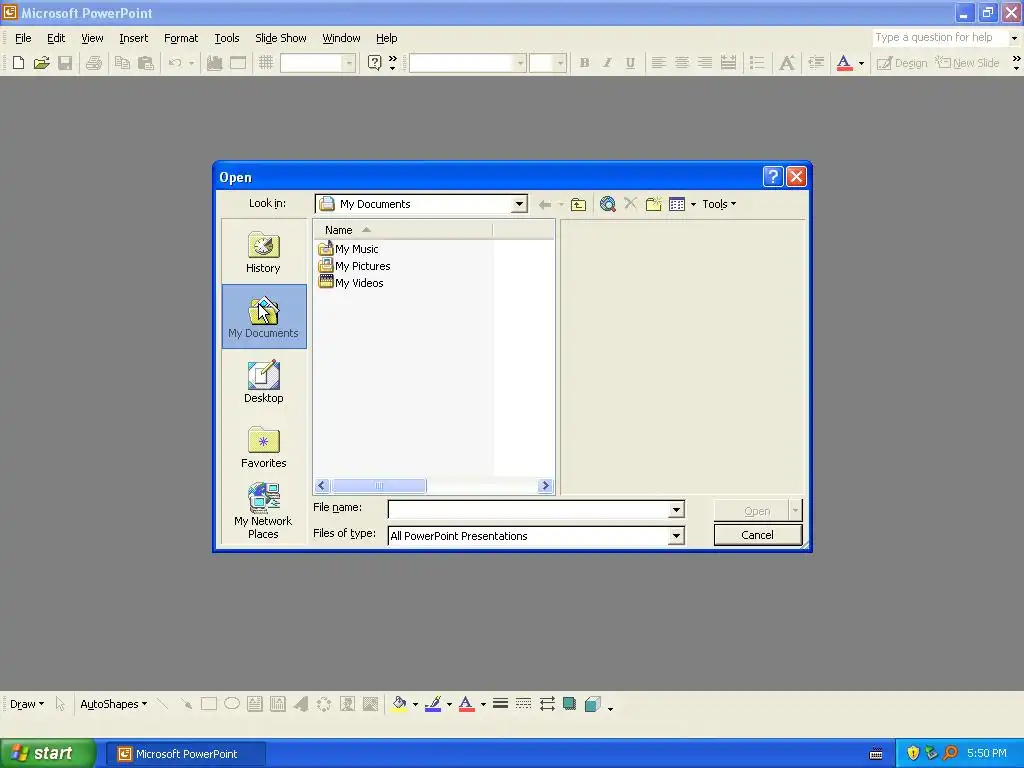This screenshot has height=768, width=1024.
Task: Toggle Italic formatting button
Action: 607,63
